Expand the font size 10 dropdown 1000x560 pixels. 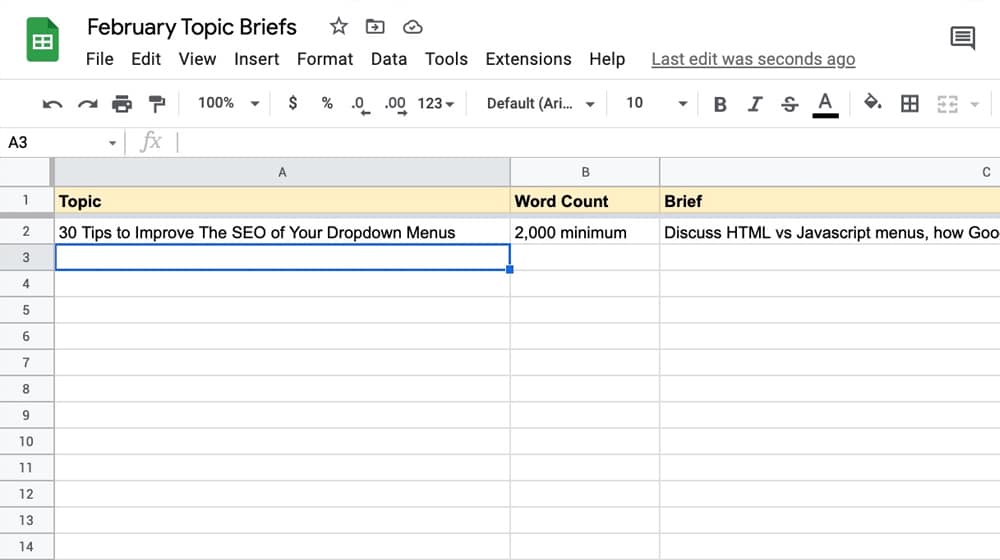pos(656,103)
